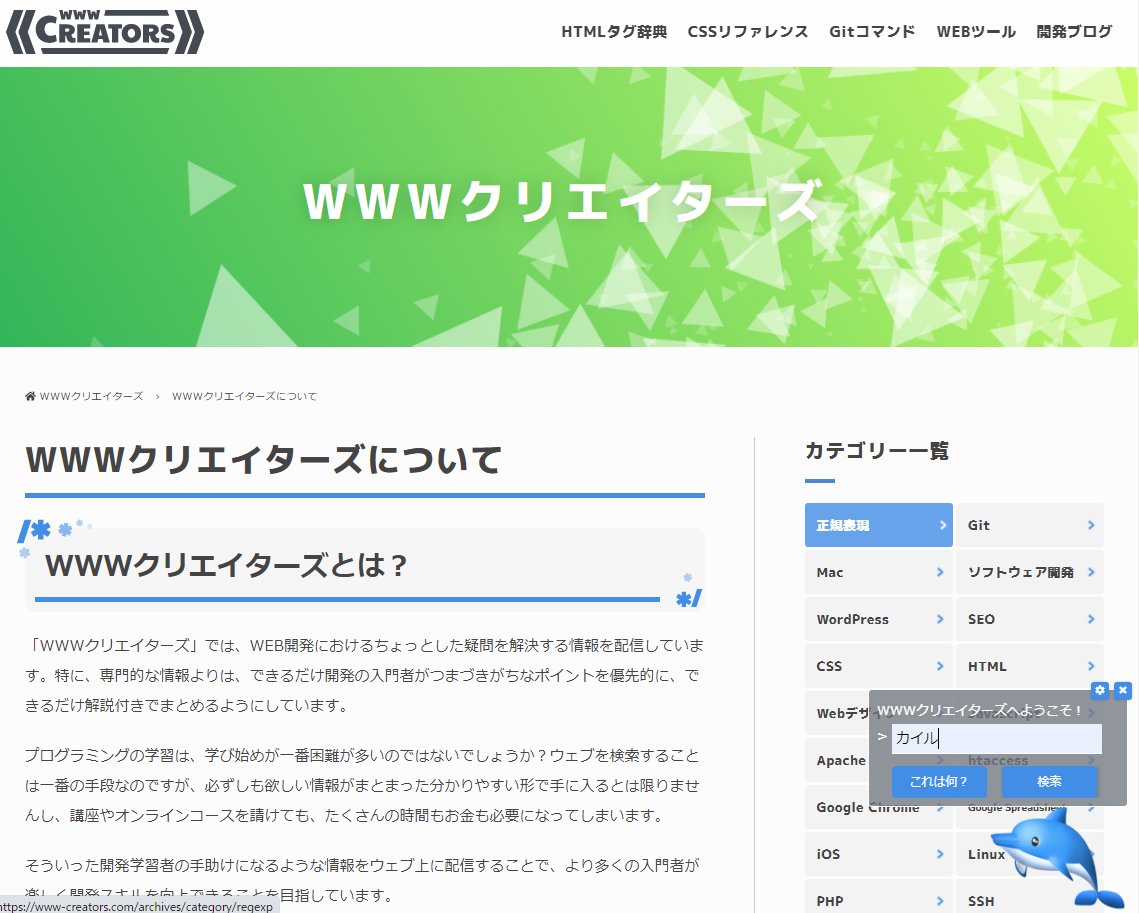1139x913 pixels.
Task: Open the dolphin assistant settings gear
Action: (1100, 690)
